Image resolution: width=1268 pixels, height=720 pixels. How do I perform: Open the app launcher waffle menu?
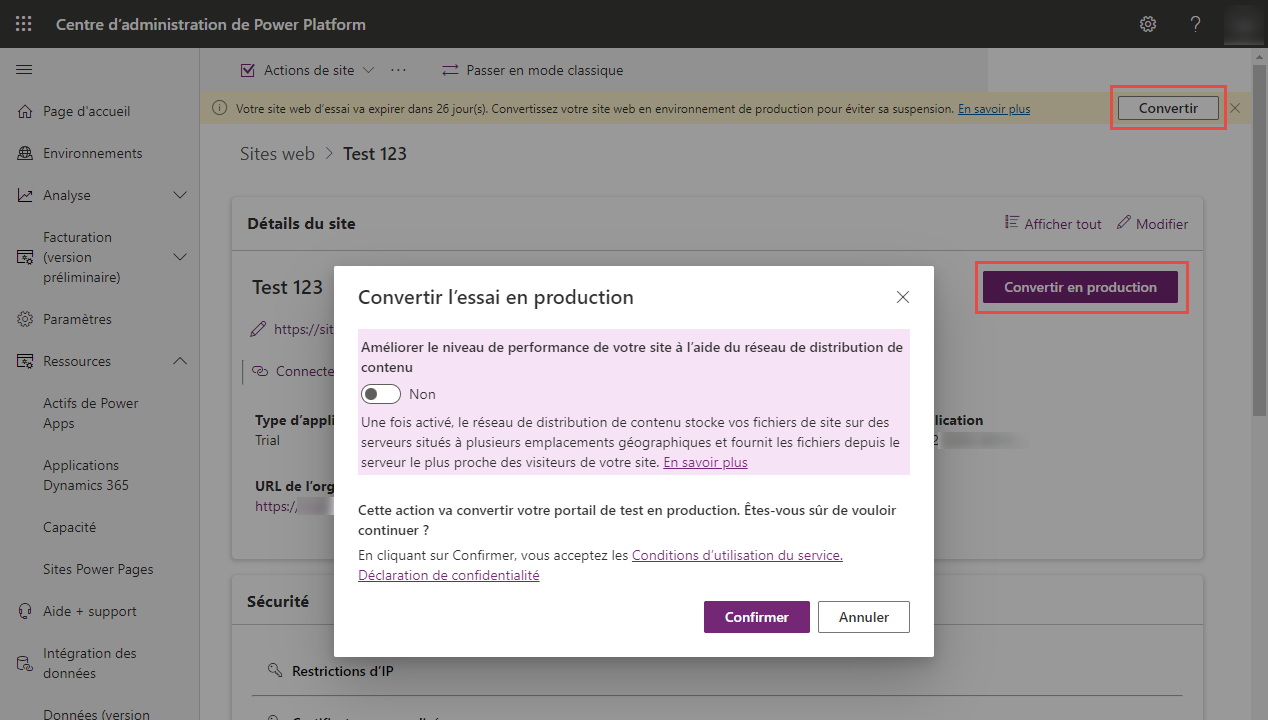point(23,23)
